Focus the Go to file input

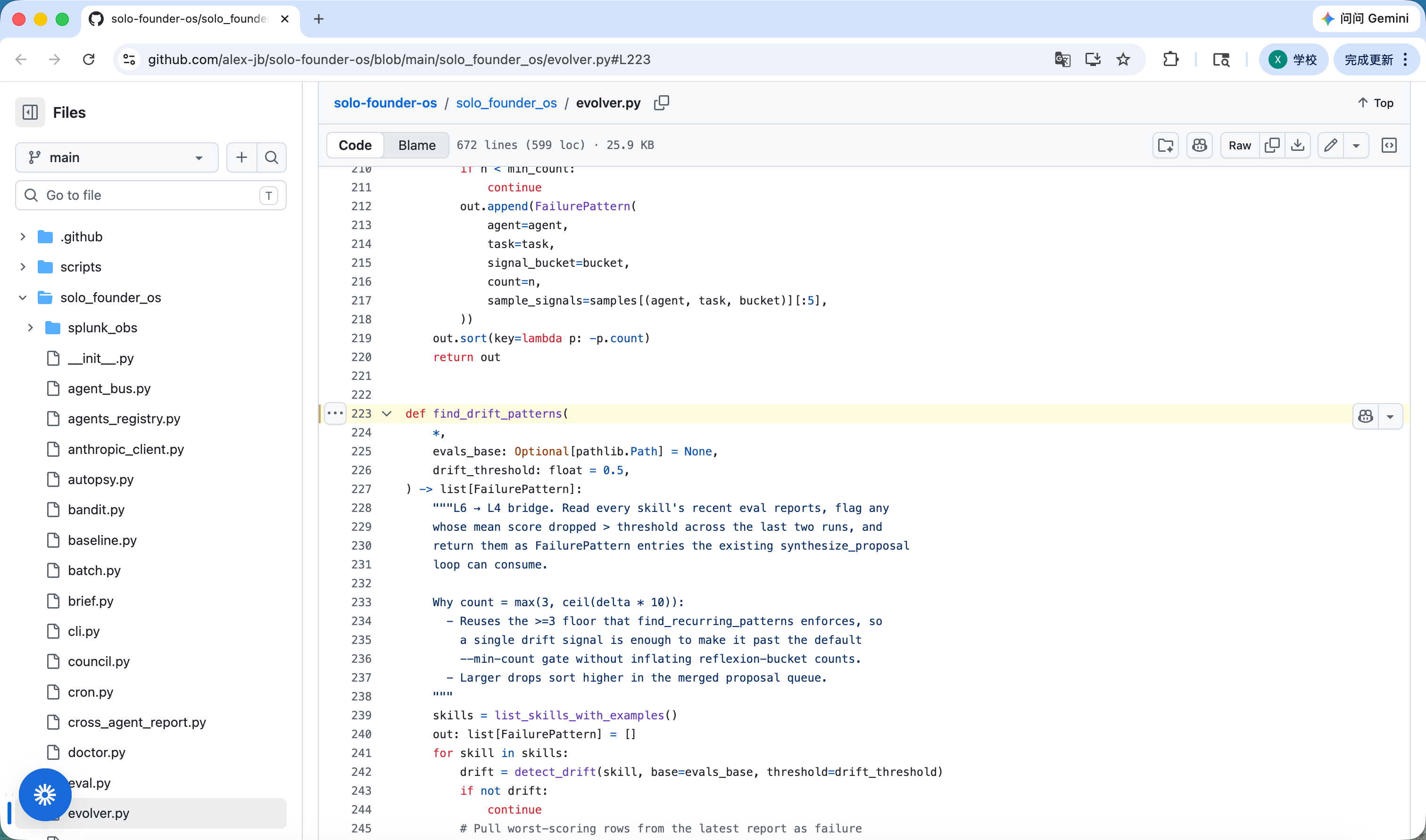click(x=150, y=195)
